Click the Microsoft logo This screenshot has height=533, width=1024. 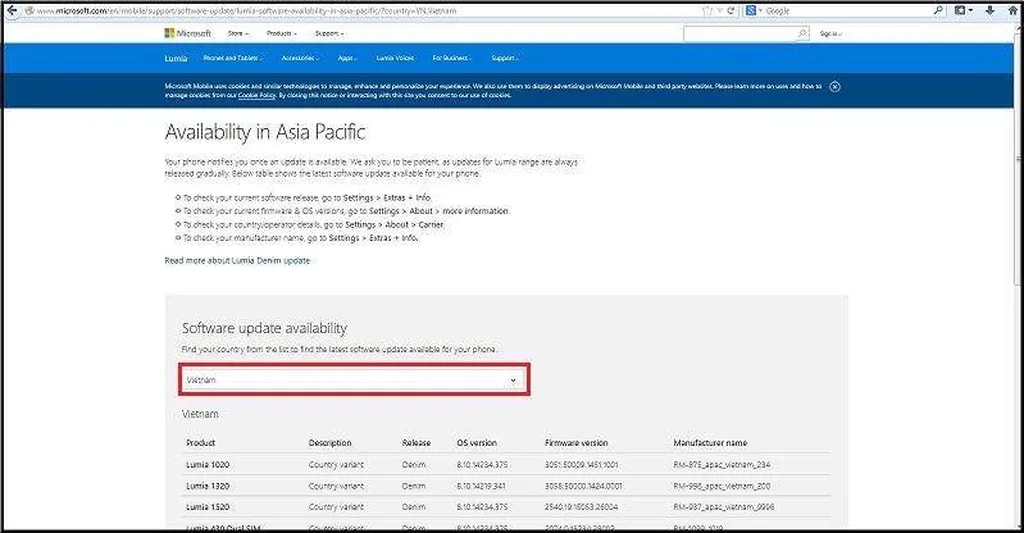click(186, 33)
